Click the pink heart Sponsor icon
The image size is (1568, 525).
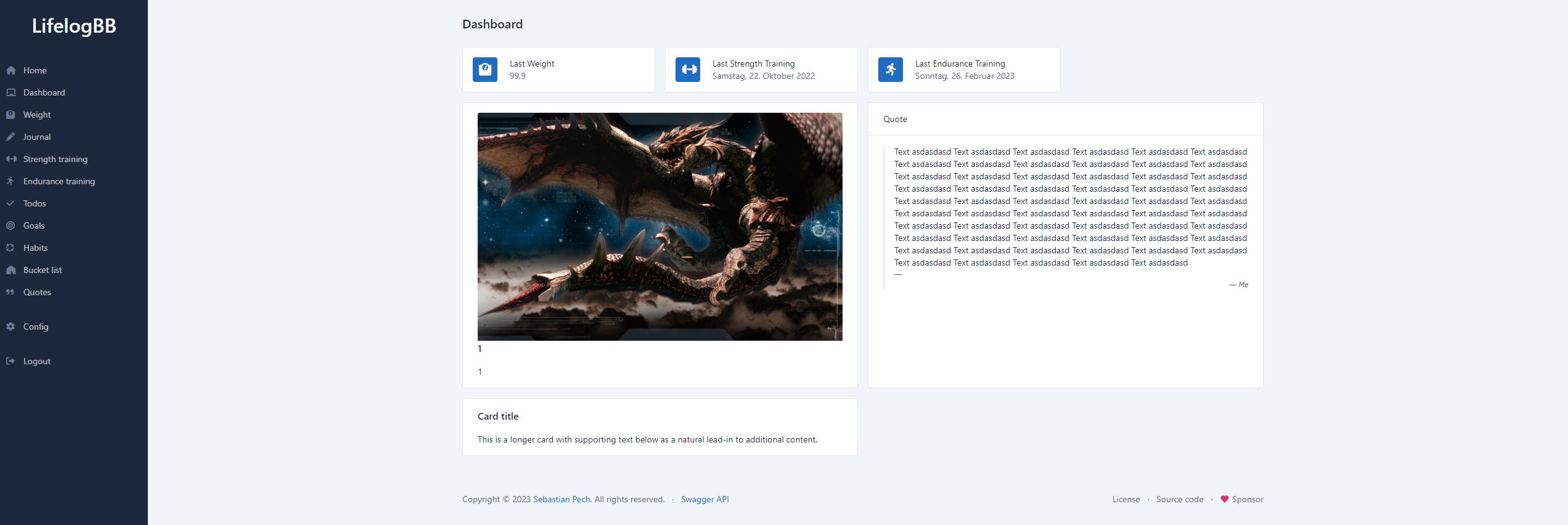(x=1224, y=499)
